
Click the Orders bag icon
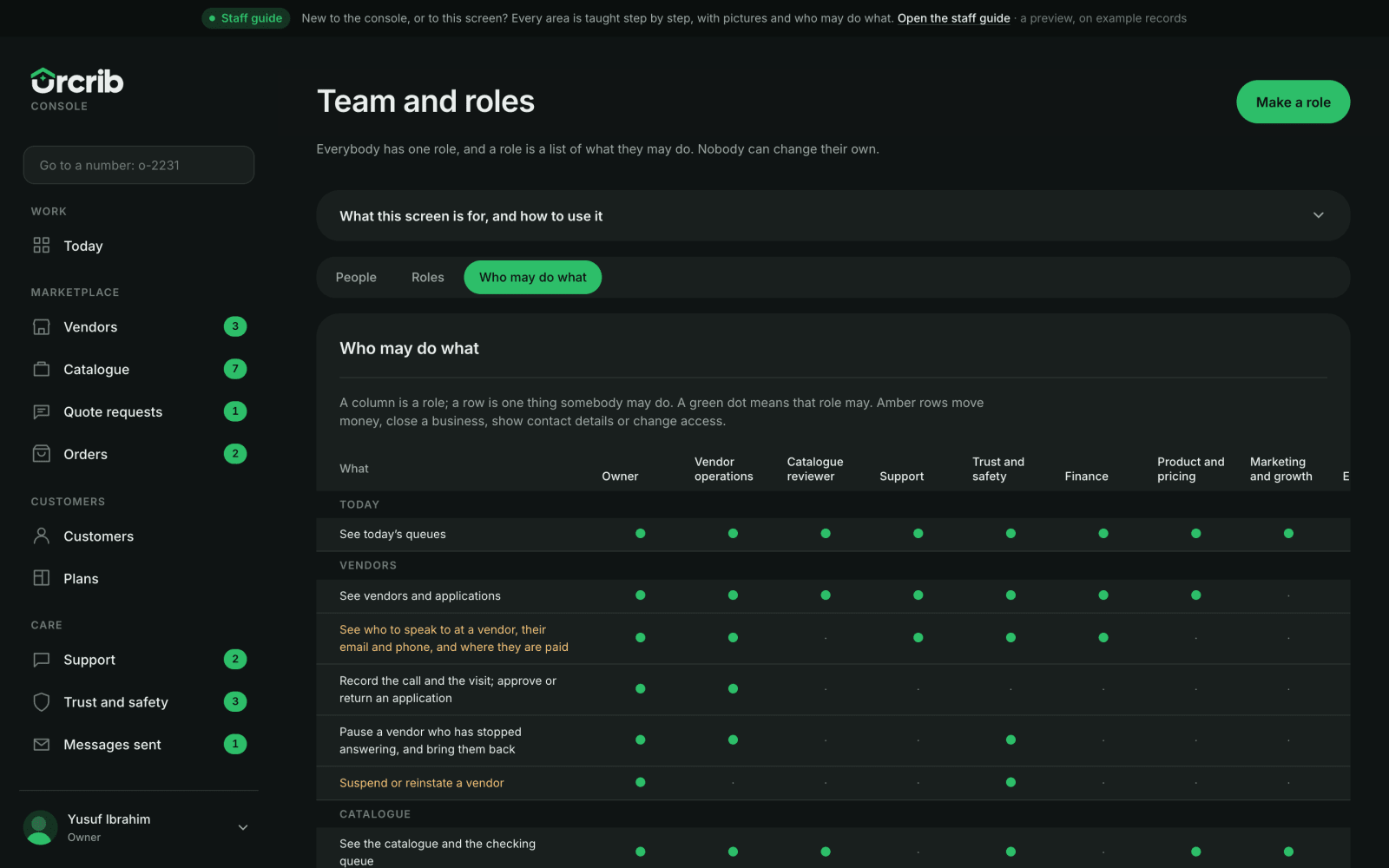point(41,454)
